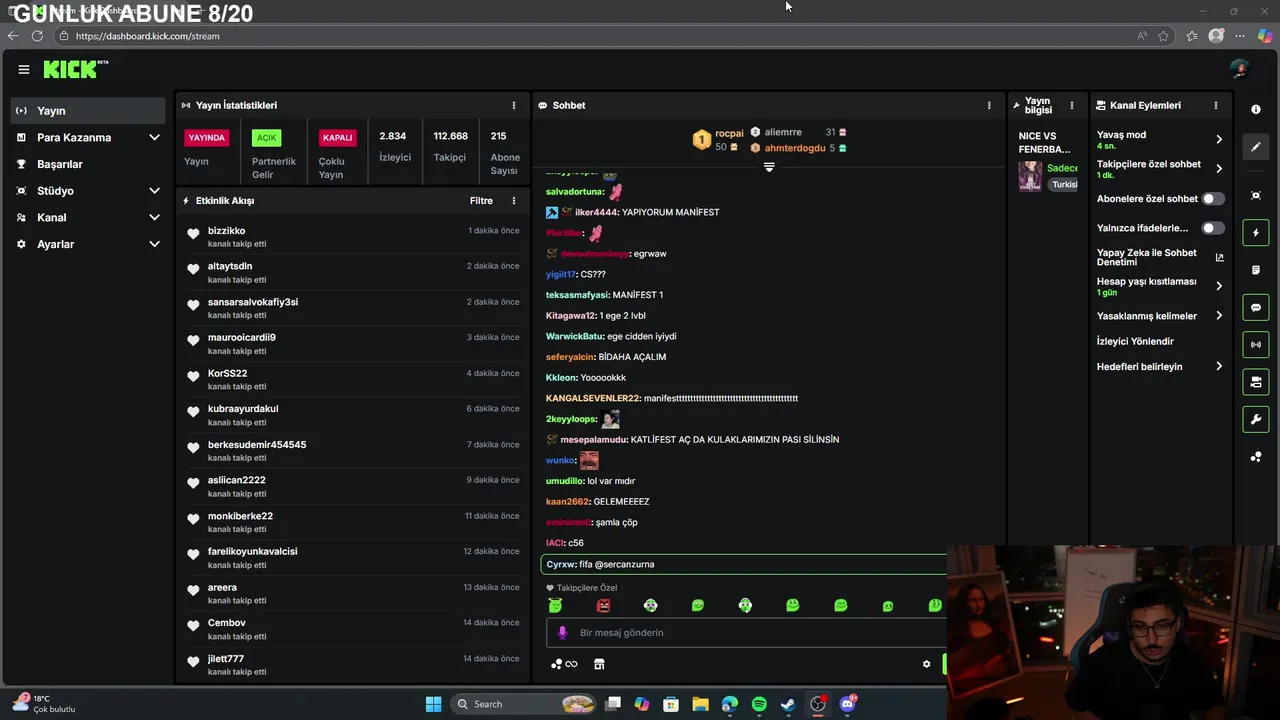Screen dimensions: 1280x720
Task: Click the purple microphone icon in the message box
Action: (x=562, y=632)
